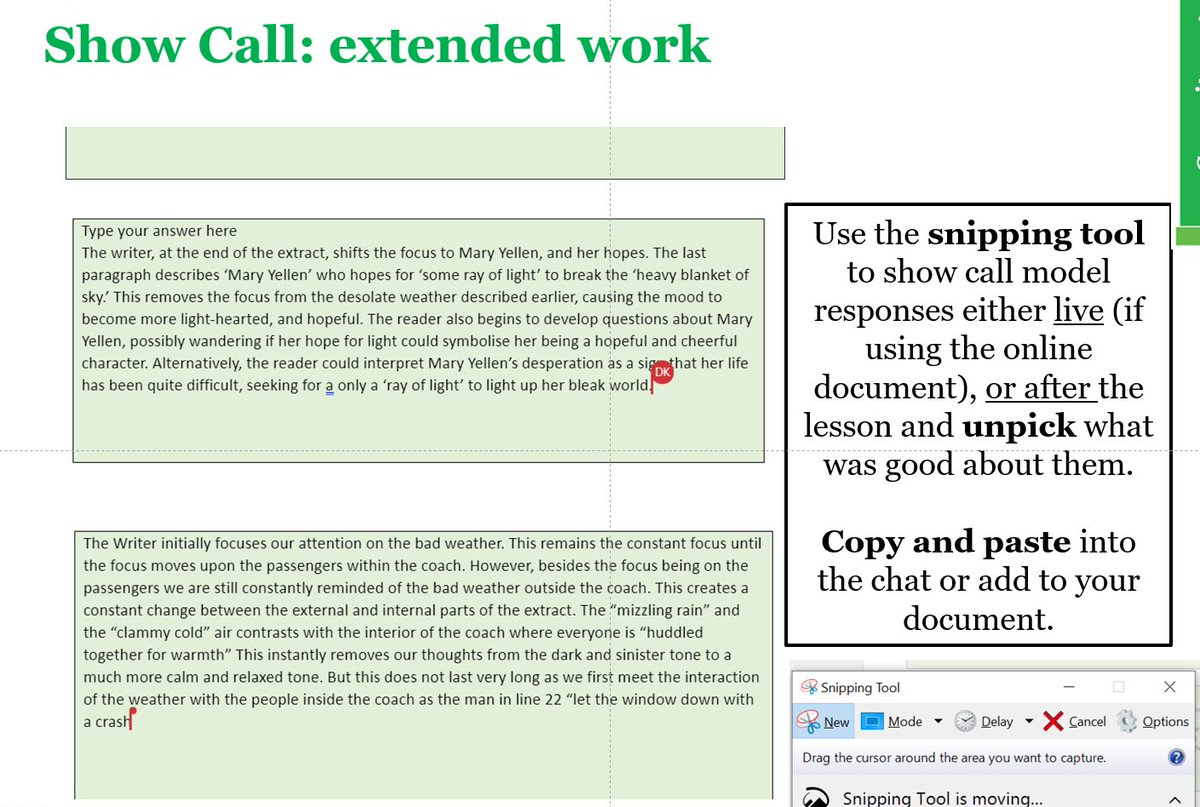The height and width of the screenshot is (807, 1200).
Task: Click the Snipping Tool title bar scissors icon
Action: [808, 687]
